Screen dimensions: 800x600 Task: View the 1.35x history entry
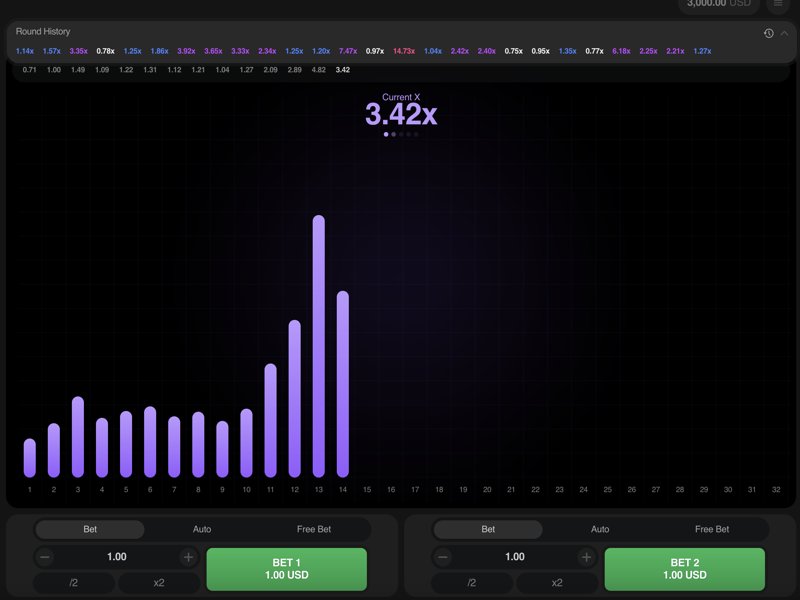pos(567,51)
